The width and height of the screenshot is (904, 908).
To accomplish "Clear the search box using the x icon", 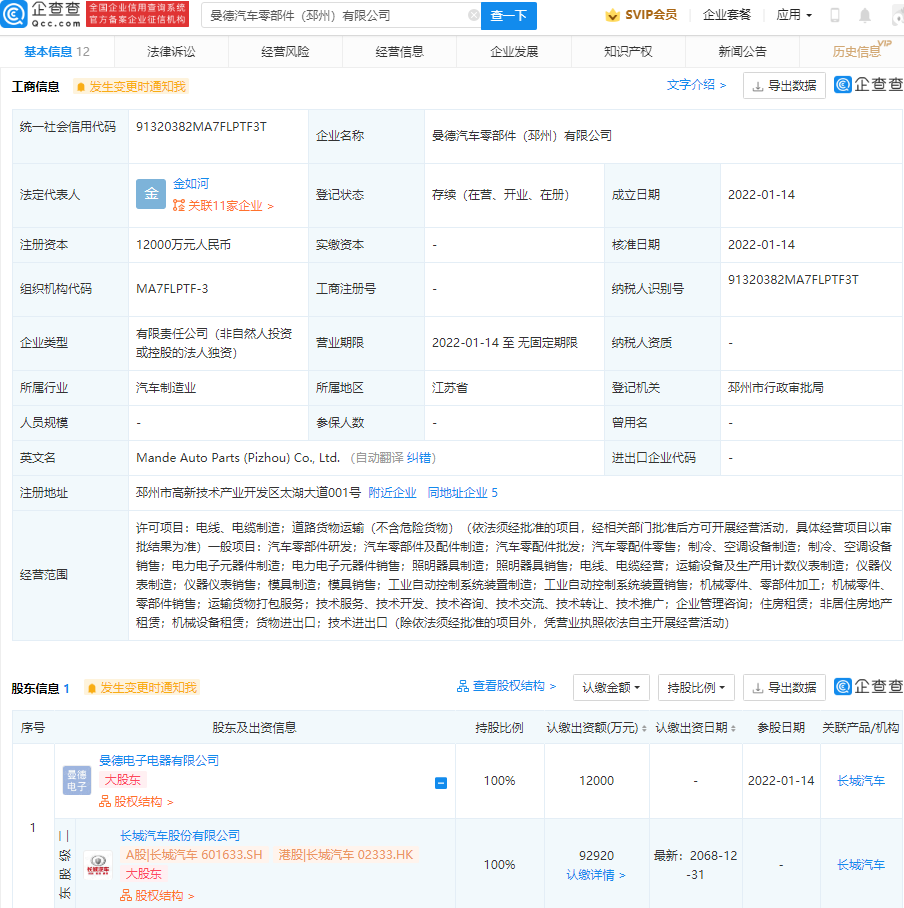I will tap(473, 16).
